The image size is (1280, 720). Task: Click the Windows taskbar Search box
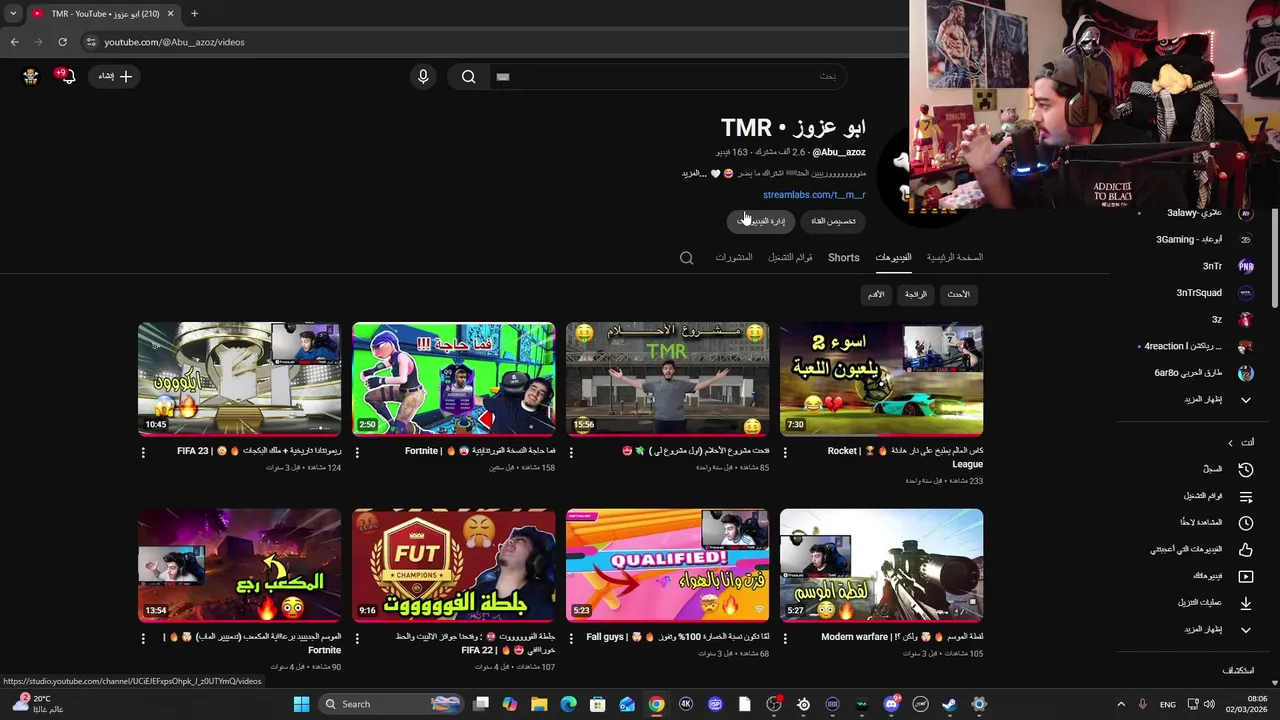tap(393, 704)
